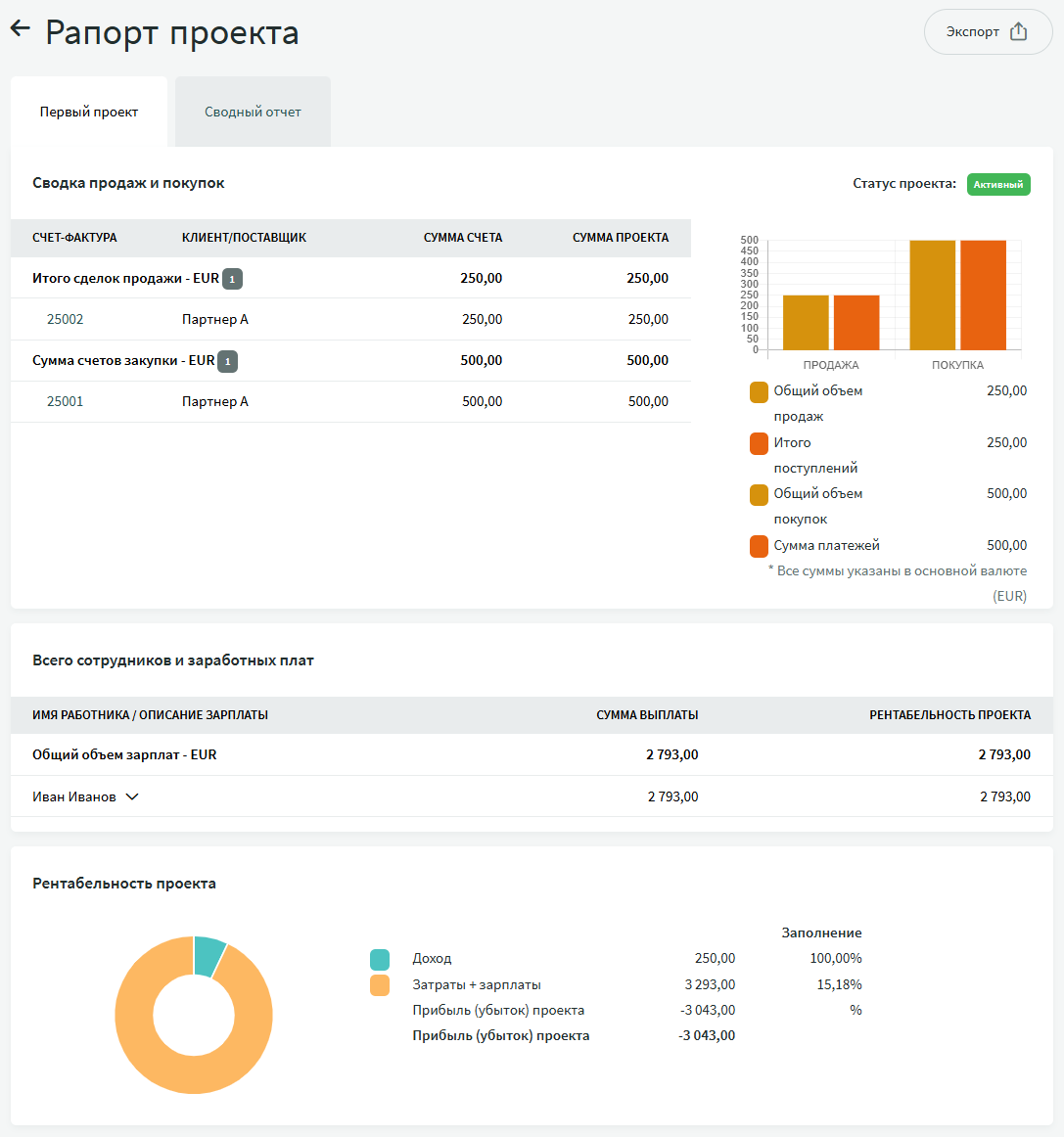Toggle Общий объем продаж legend swatch

[x=759, y=391]
